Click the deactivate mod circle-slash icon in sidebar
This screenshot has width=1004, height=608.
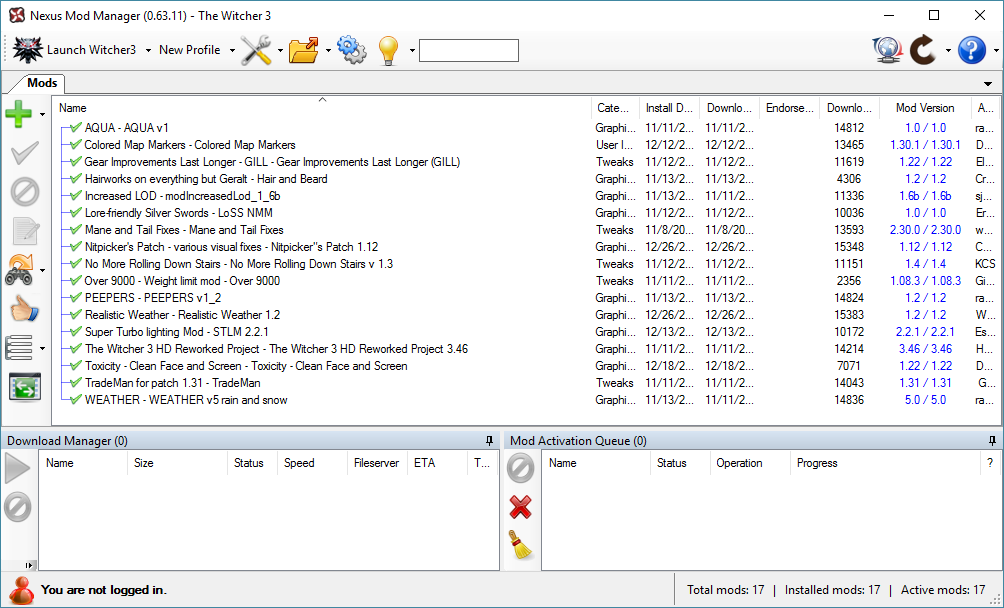(x=24, y=192)
